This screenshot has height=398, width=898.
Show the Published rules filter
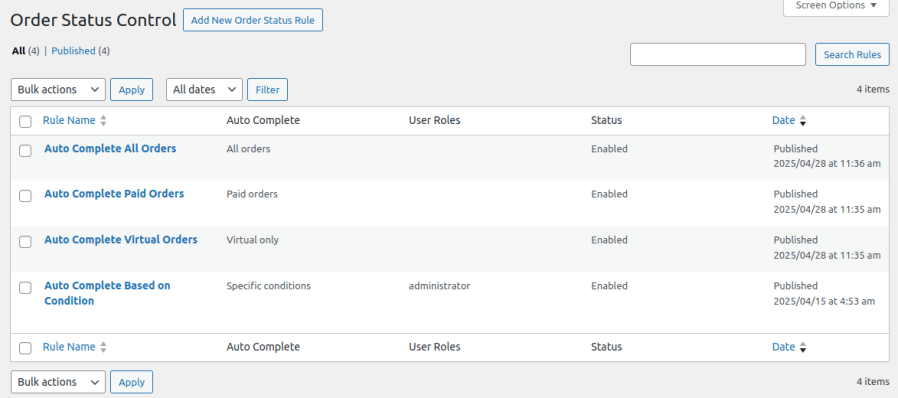[x=73, y=51]
